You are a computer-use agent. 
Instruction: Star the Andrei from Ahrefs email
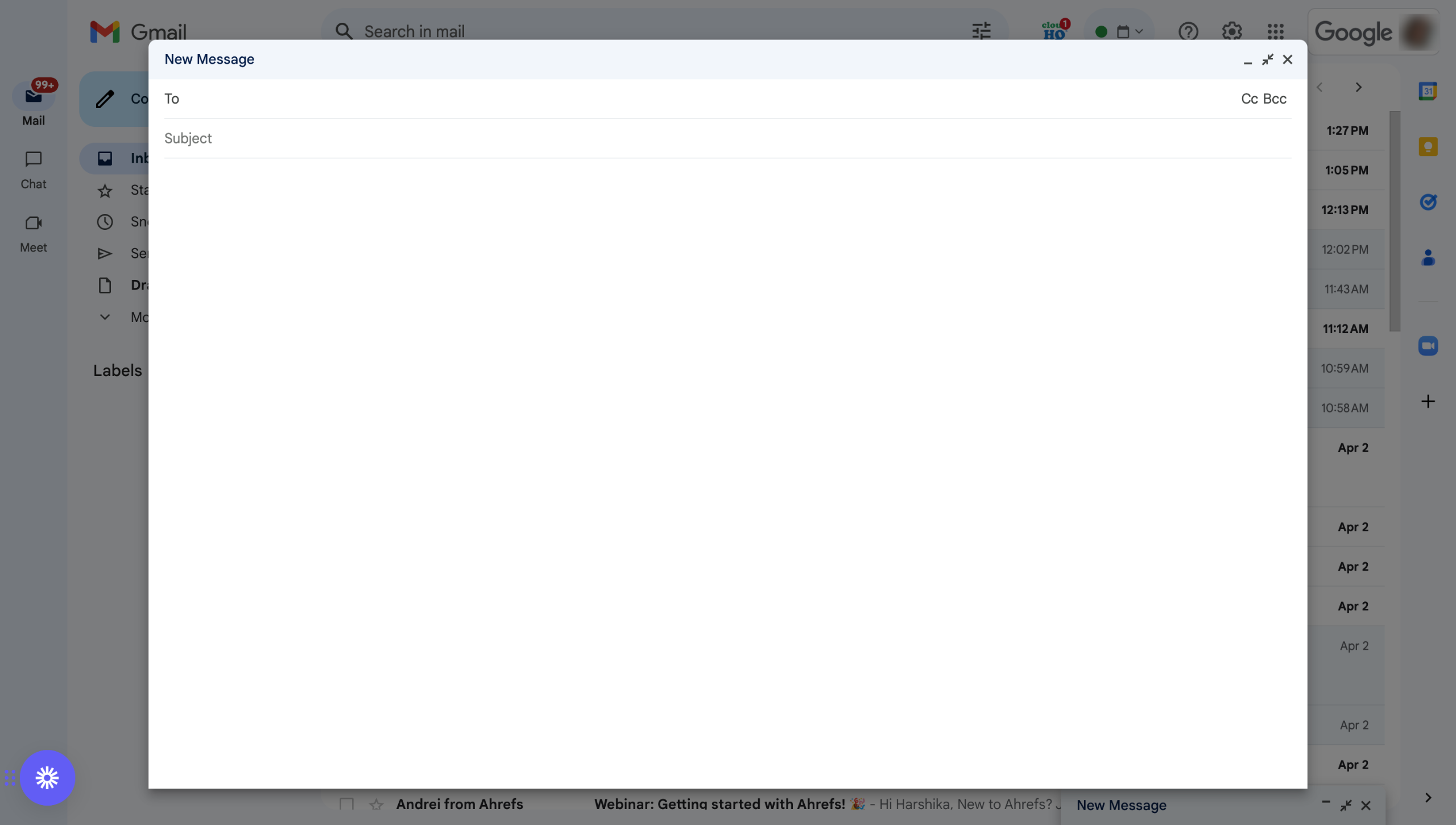tap(376, 804)
